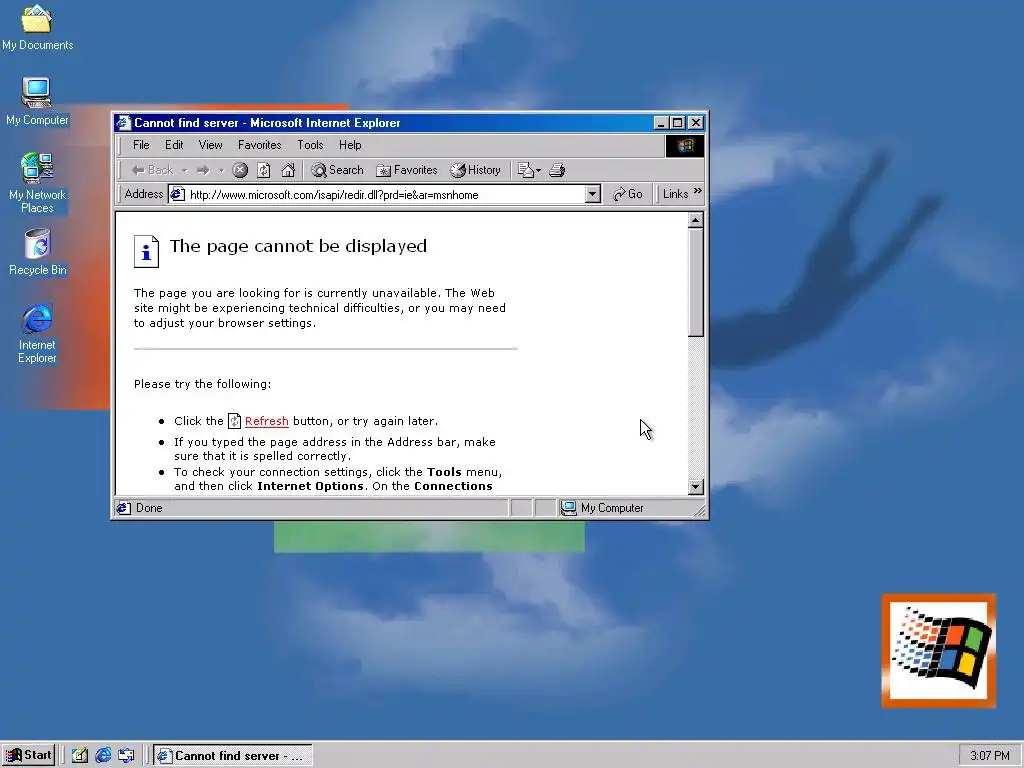
Task: Open Forward history dropdown arrow
Action: 221,171
